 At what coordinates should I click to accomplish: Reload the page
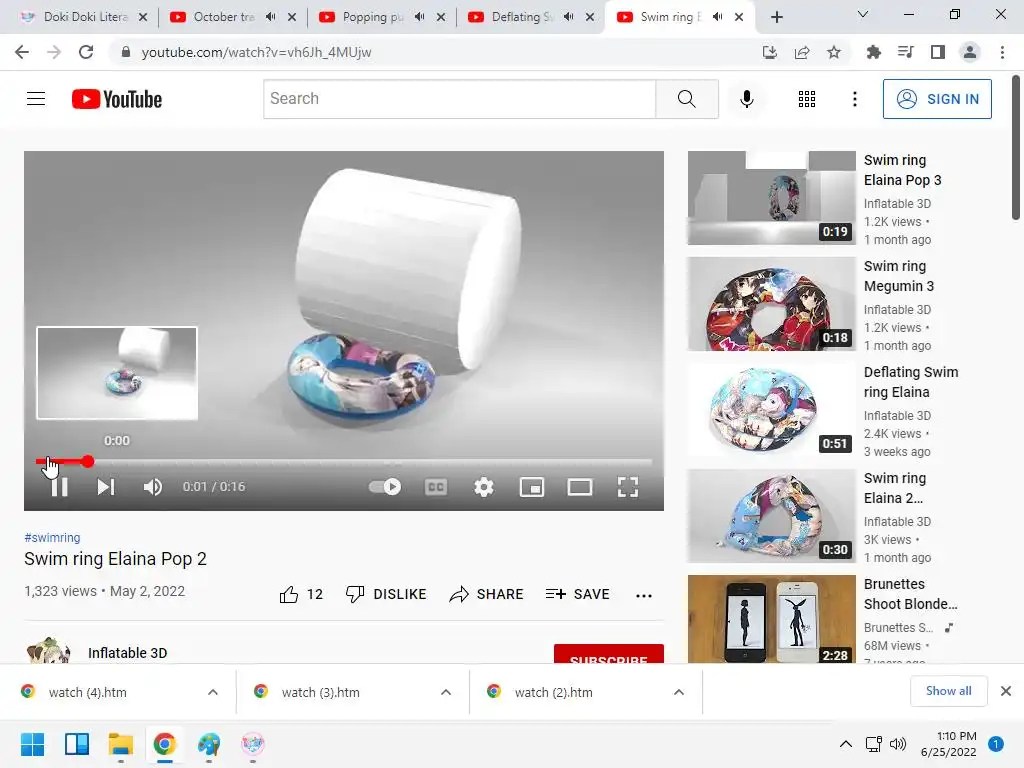(86, 52)
